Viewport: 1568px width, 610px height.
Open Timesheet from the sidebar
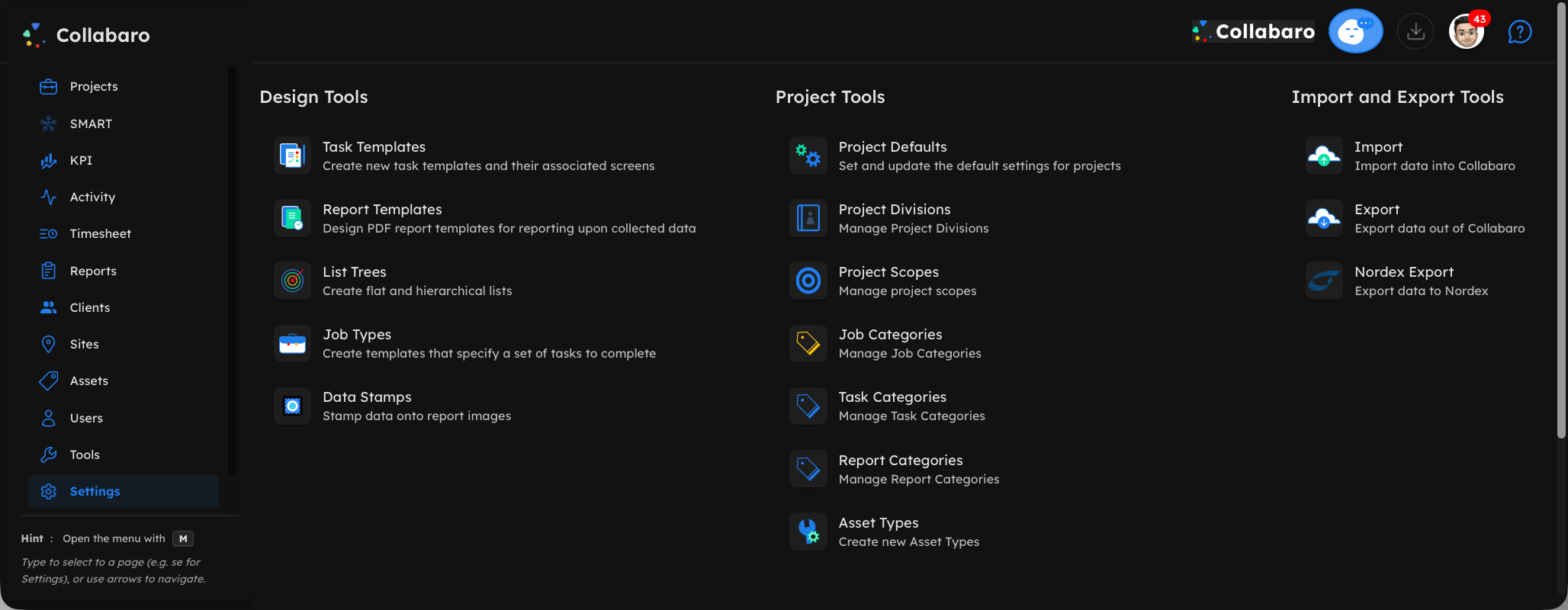(124, 234)
